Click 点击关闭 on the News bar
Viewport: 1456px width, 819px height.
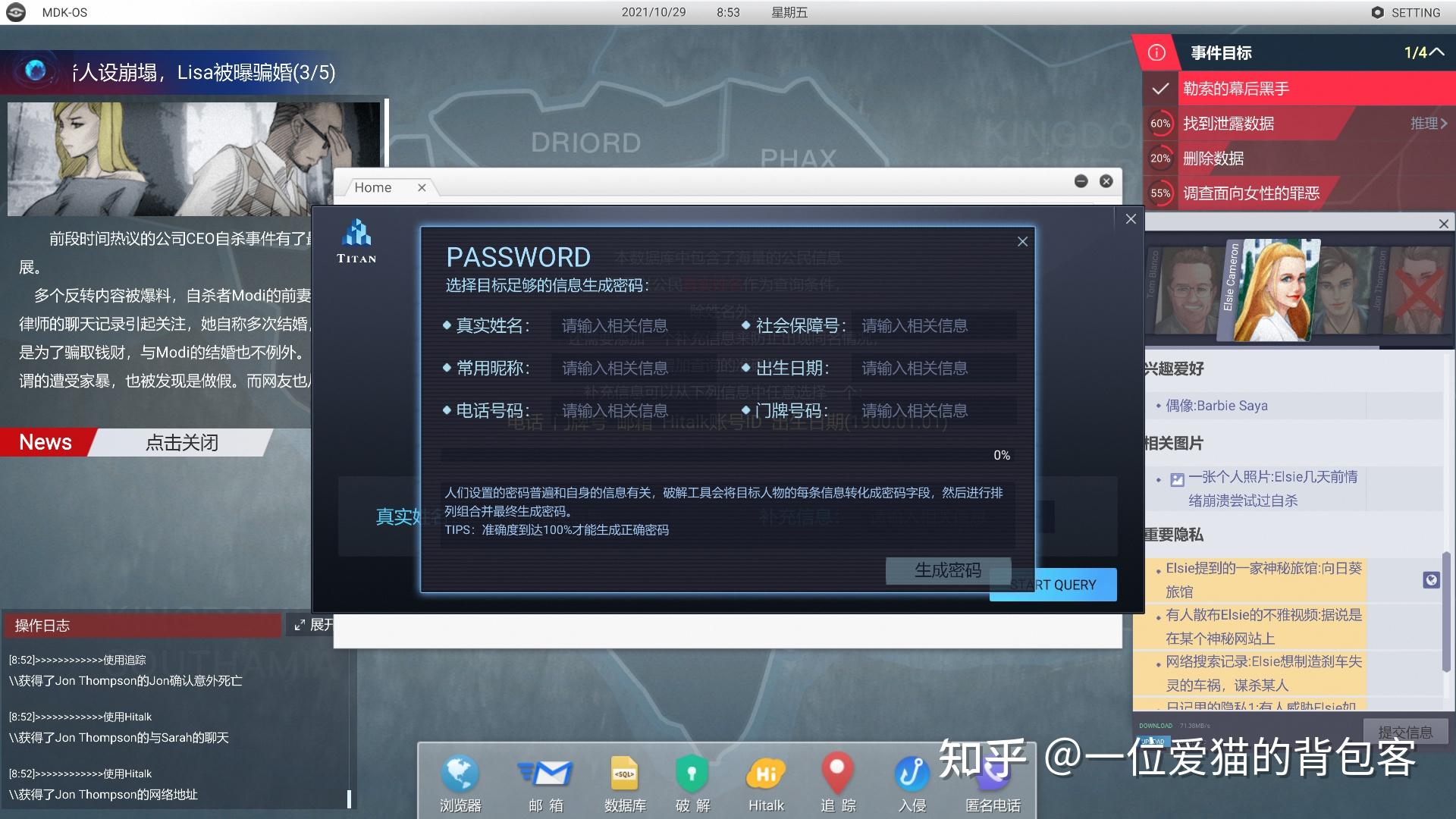[182, 443]
